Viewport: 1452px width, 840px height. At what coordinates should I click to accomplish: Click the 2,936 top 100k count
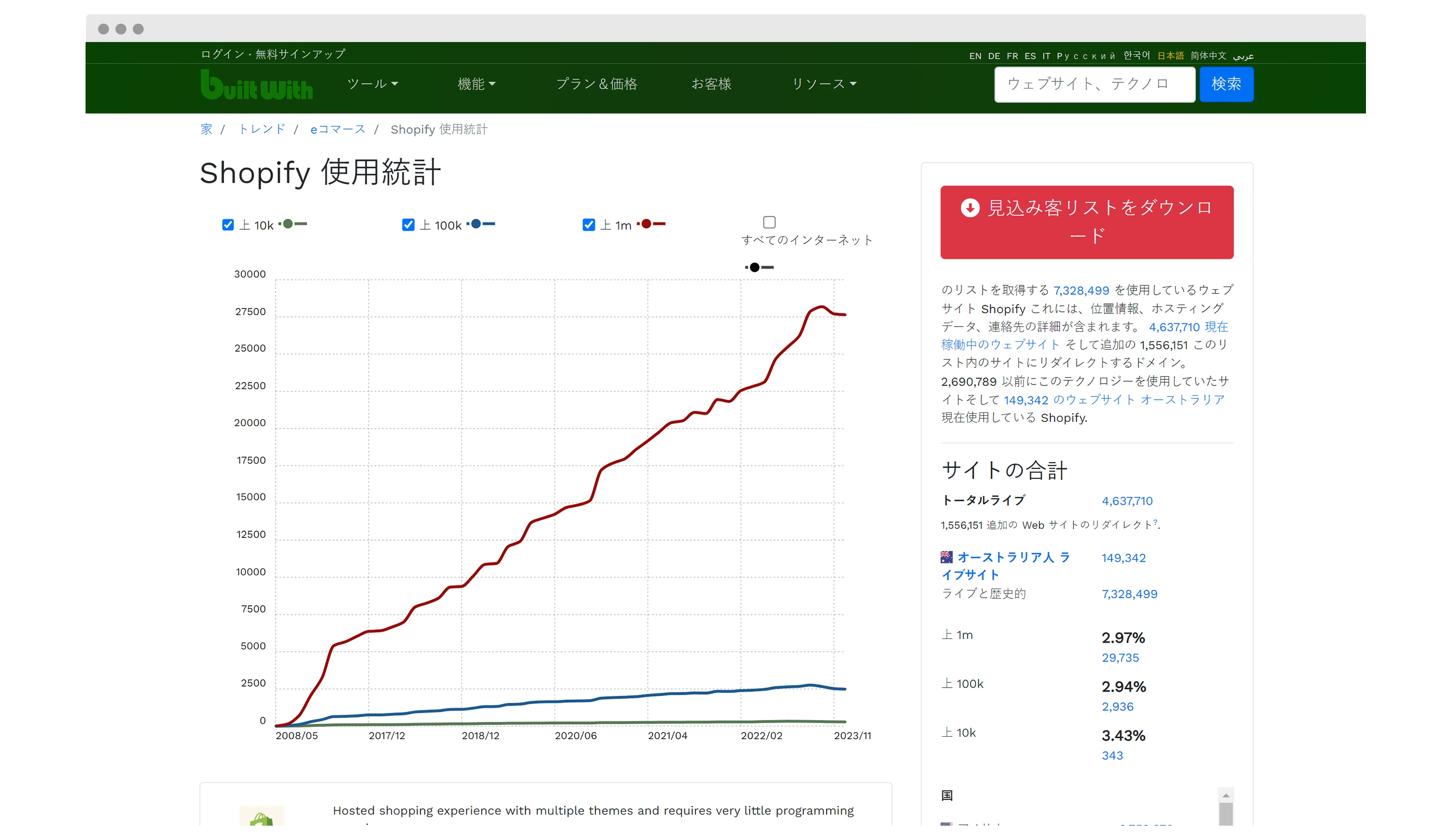pyautogui.click(x=1117, y=706)
